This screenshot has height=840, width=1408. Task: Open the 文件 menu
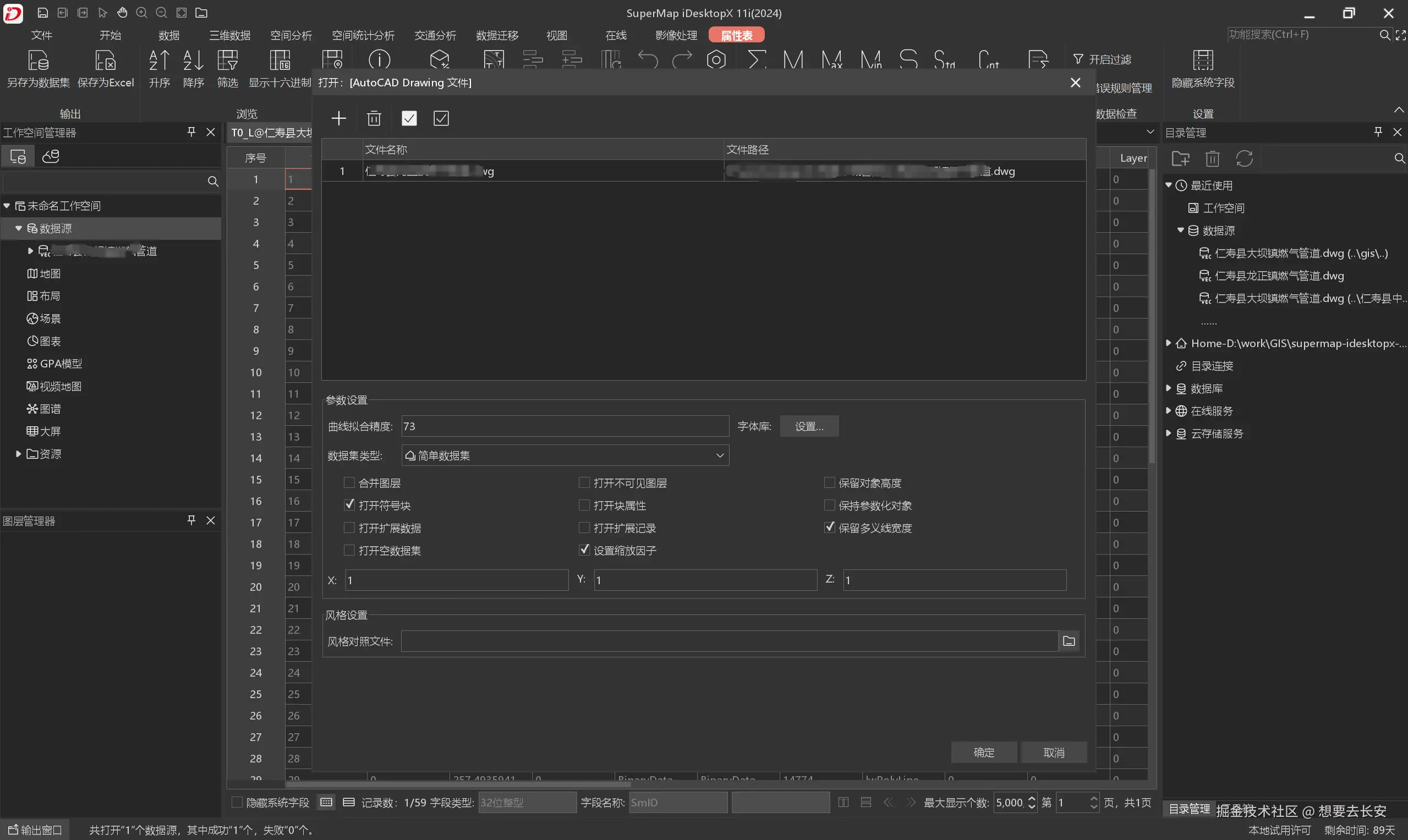coord(41,35)
